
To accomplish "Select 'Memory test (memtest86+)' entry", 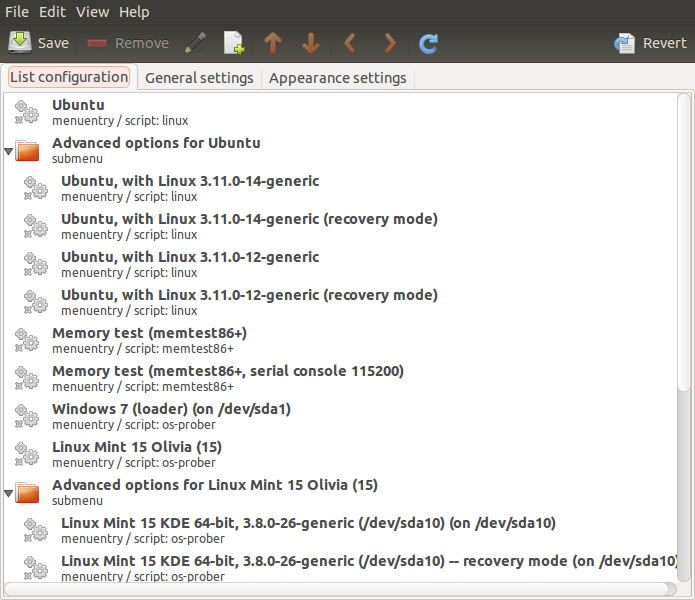I will tap(340, 340).
